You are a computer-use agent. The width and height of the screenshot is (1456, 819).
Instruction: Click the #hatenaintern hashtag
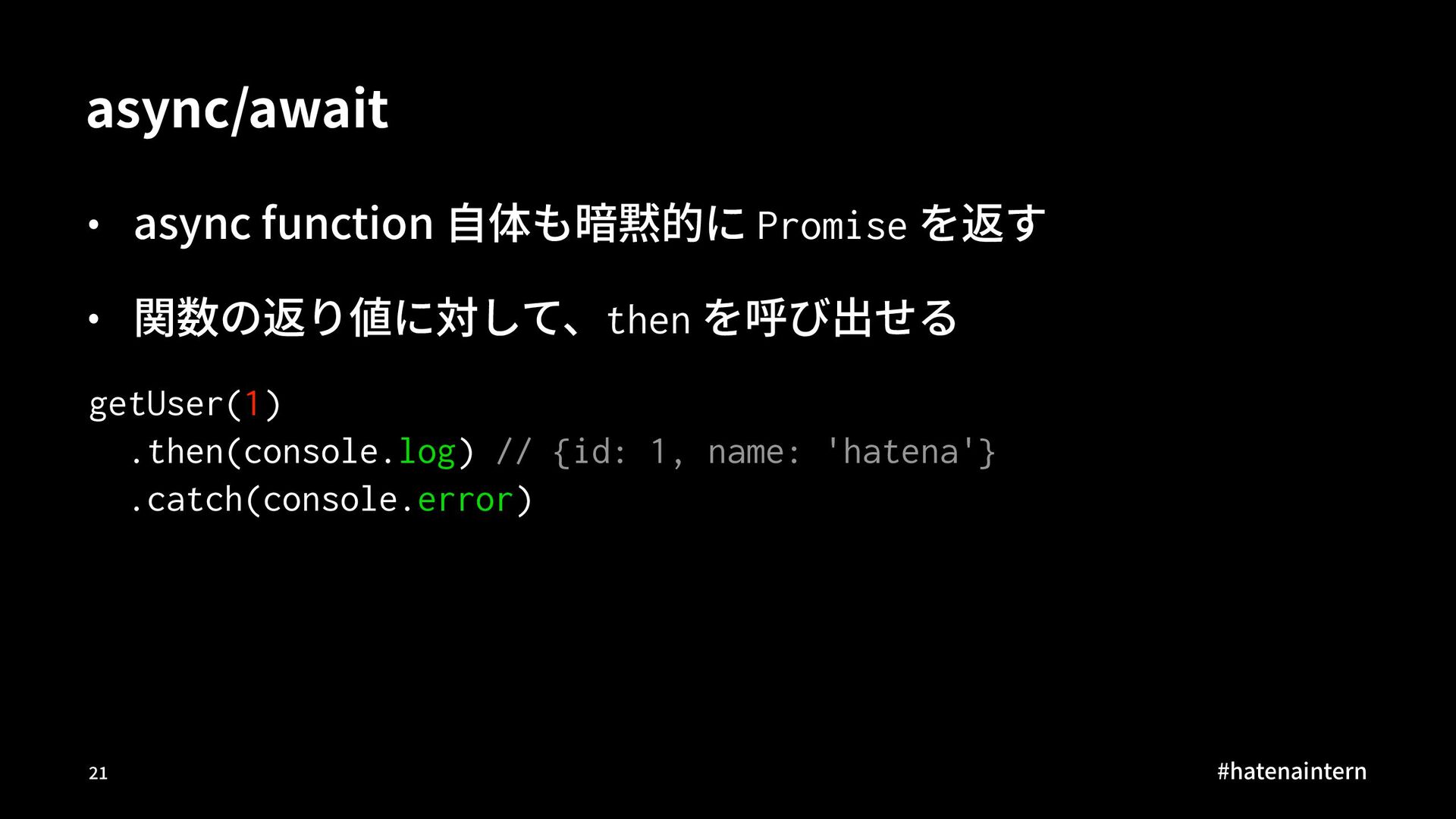(1291, 771)
